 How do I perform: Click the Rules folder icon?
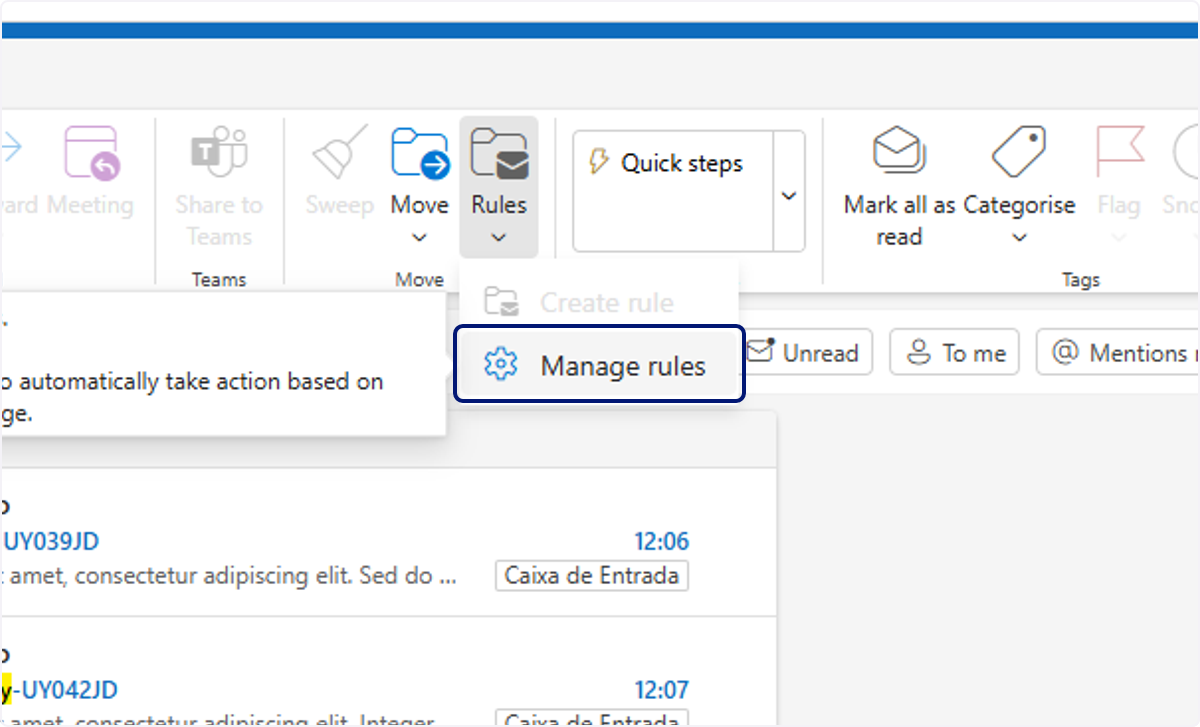pyautogui.click(x=499, y=153)
